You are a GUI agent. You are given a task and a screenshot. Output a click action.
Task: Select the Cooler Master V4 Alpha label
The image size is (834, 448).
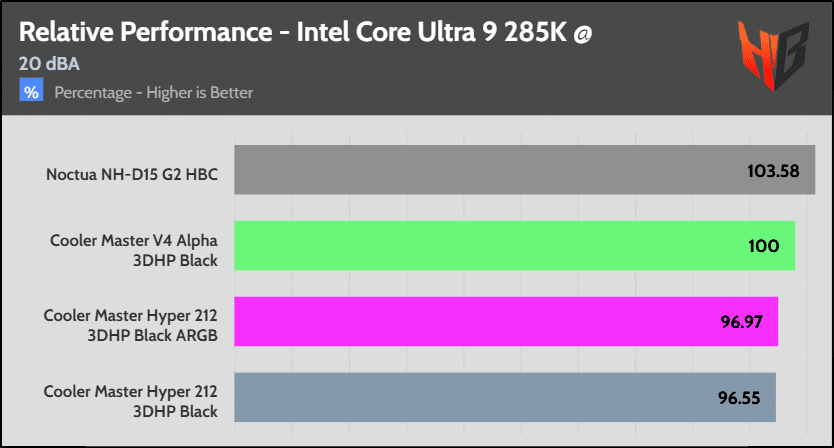[134, 249]
